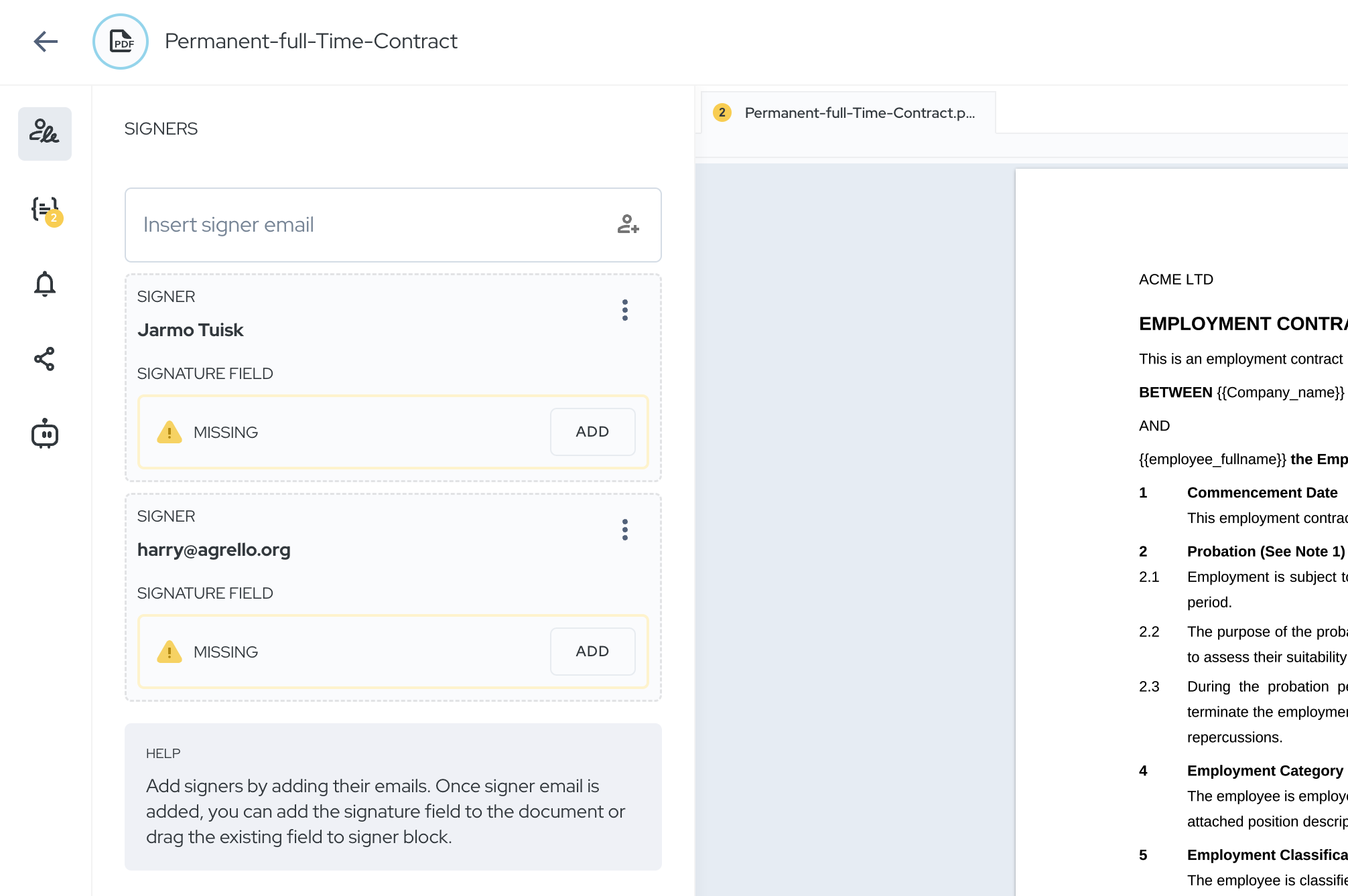Click harry@agrello.org's MISSING warning icon
Image resolution: width=1348 pixels, height=896 pixels.
(x=170, y=652)
